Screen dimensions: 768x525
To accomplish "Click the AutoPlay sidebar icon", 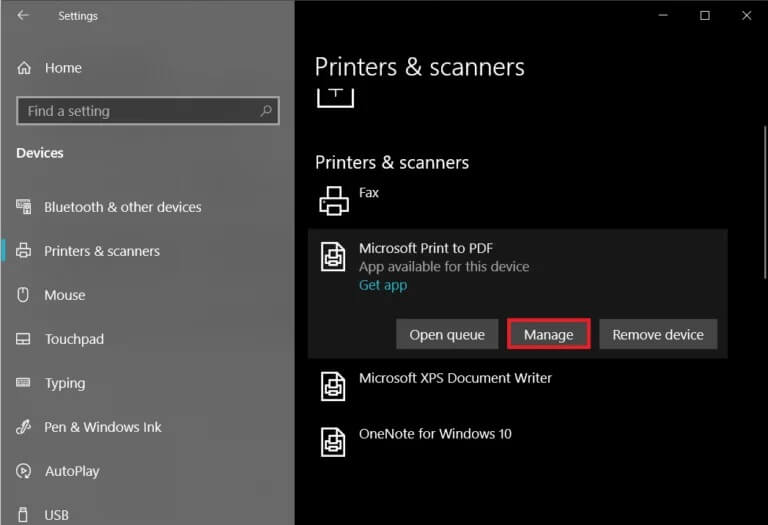I will 23,471.
